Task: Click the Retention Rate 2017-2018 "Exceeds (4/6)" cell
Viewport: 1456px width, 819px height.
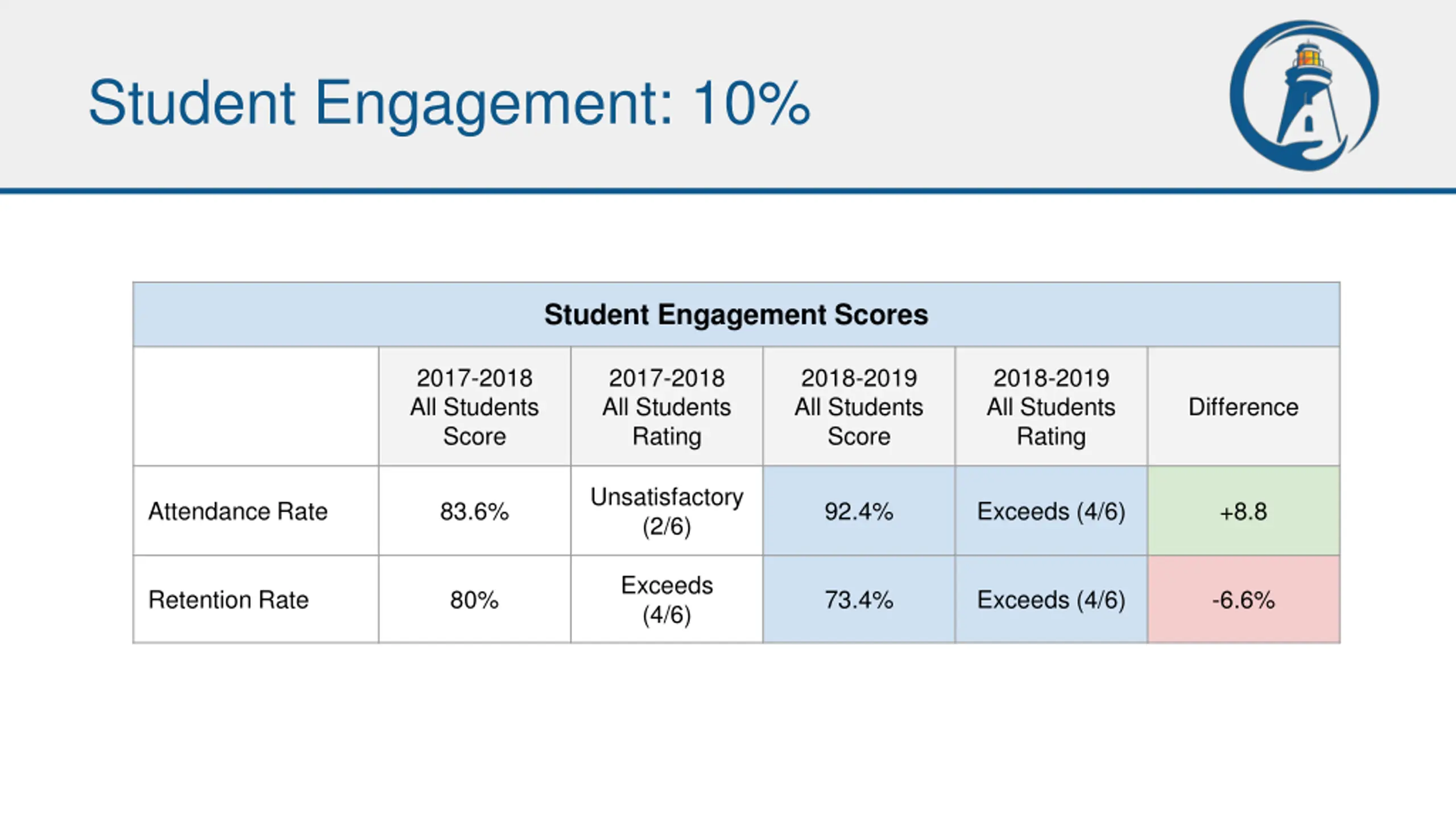Action: coord(667,600)
